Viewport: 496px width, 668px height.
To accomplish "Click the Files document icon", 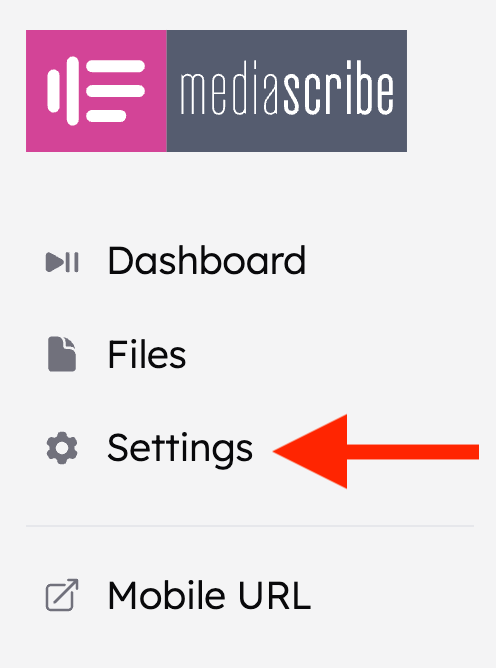I will 62,354.
